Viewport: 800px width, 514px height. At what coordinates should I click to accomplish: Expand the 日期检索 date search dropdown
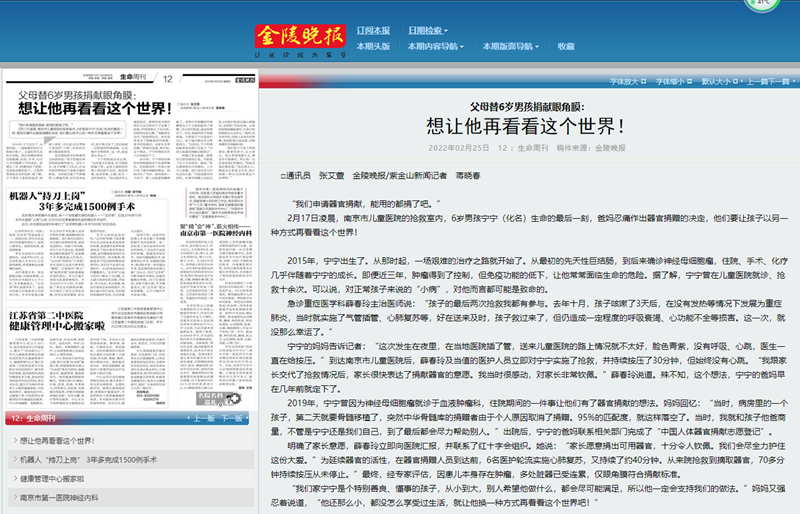coord(428,31)
